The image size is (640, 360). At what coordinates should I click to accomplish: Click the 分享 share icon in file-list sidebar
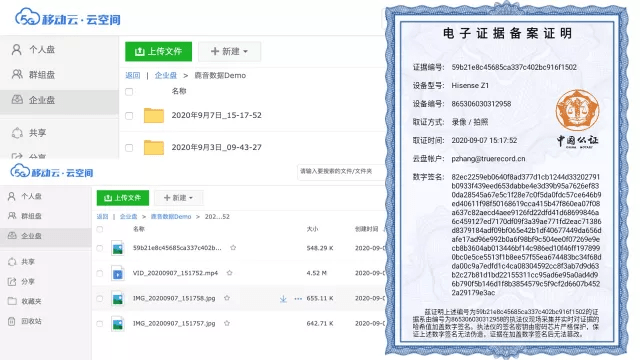click(12, 281)
